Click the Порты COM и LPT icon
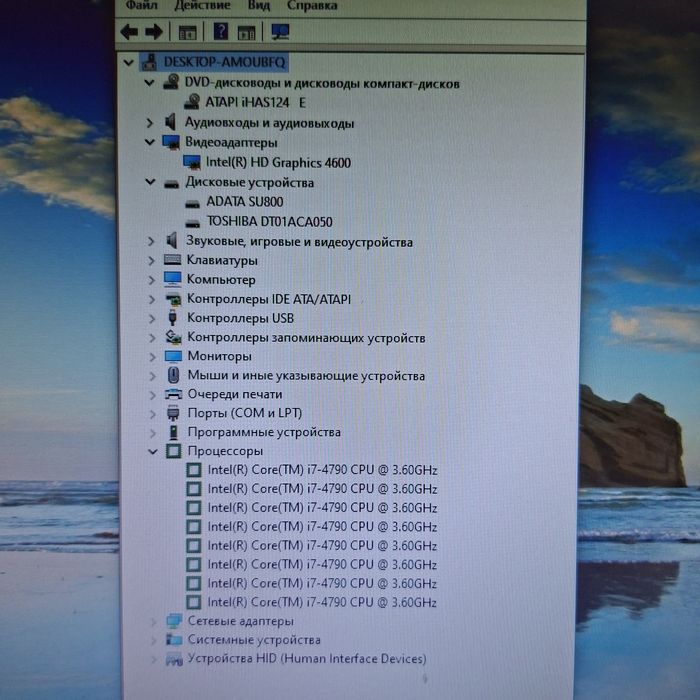 point(173,413)
